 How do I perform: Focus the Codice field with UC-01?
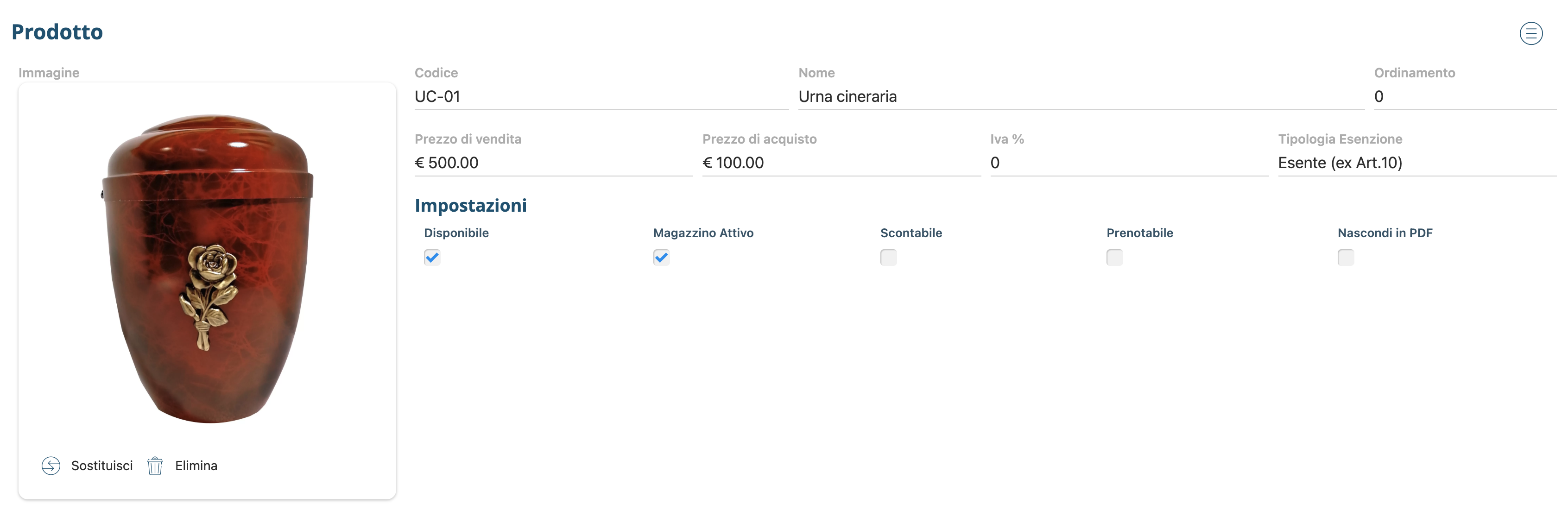coord(601,97)
